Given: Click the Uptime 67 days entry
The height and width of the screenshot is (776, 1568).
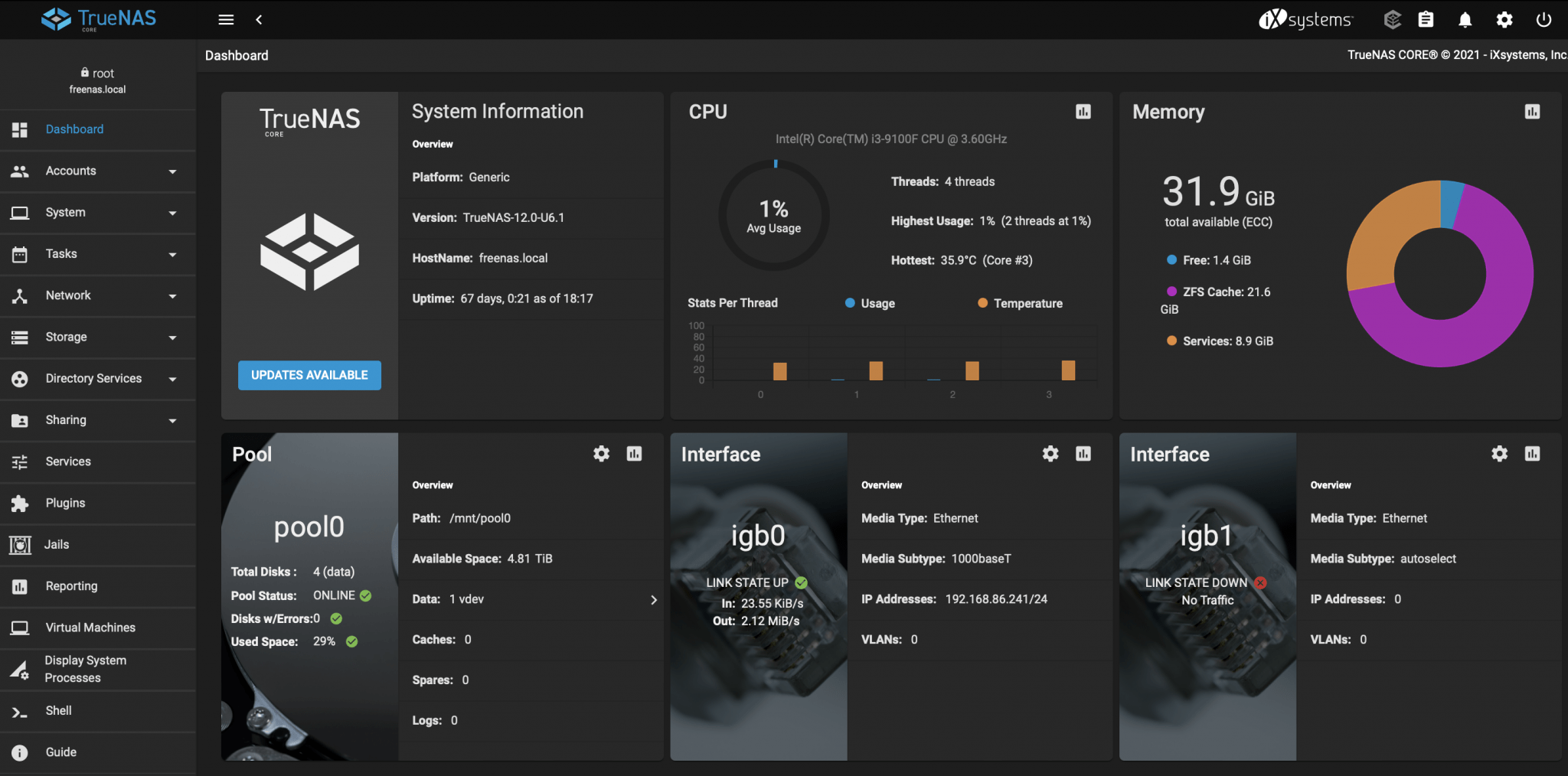Looking at the screenshot, I should click(502, 298).
